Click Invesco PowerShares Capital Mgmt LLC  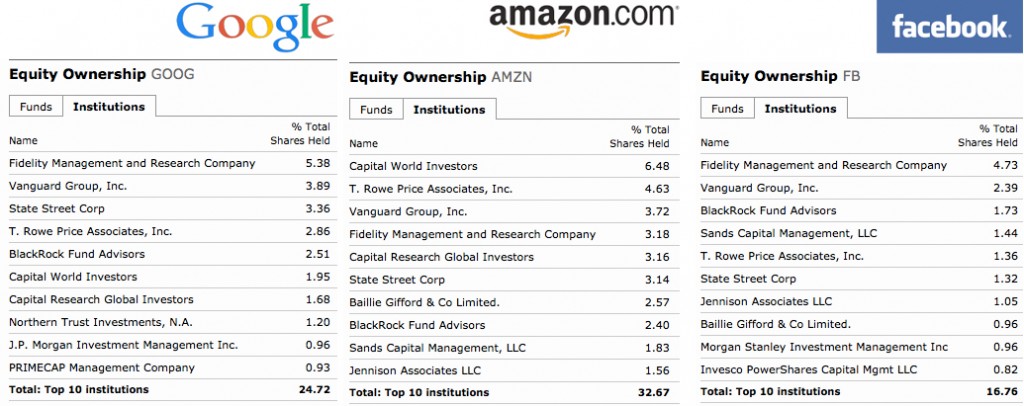[809, 369]
